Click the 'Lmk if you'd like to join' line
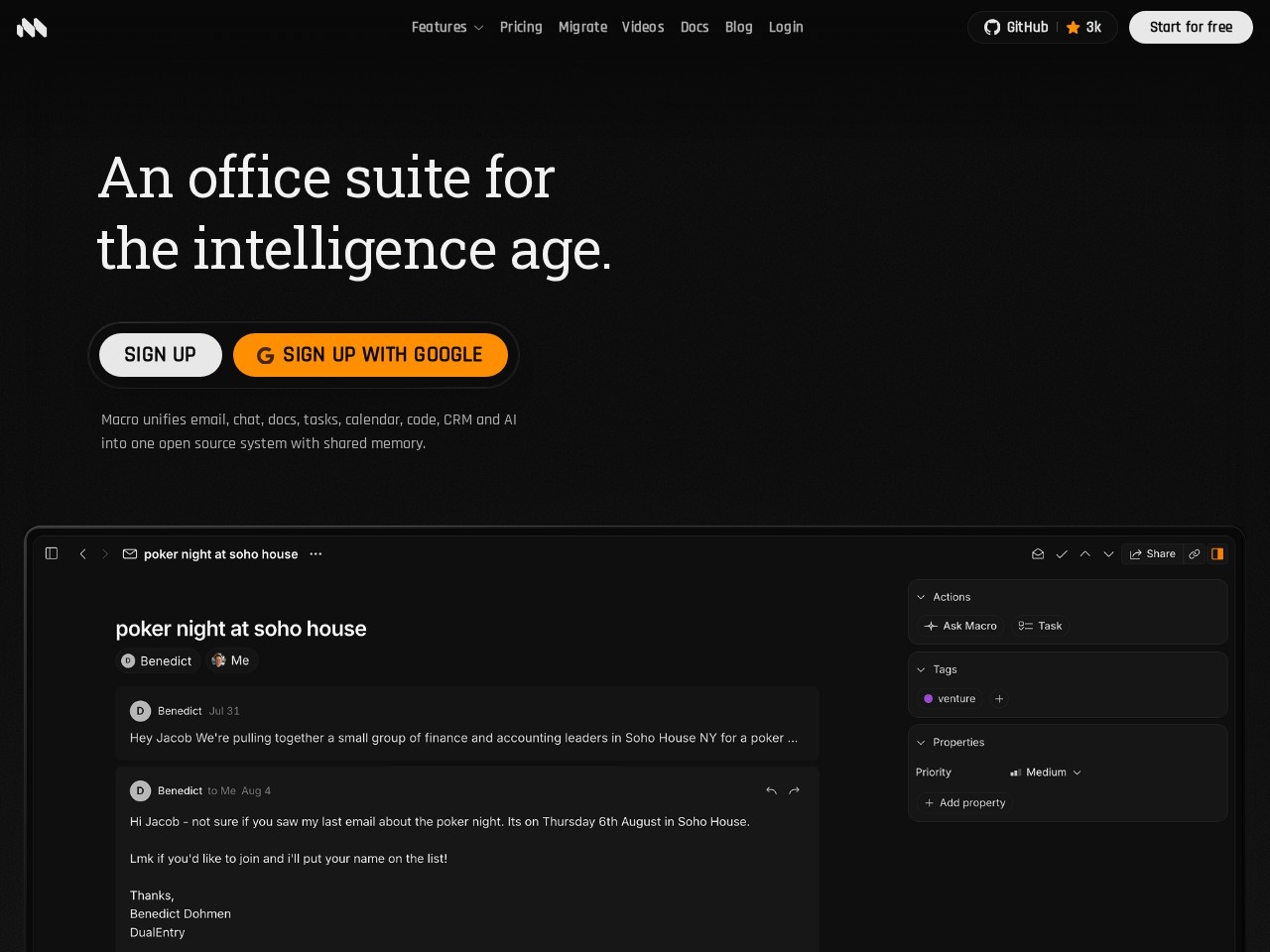Image resolution: width=1270 pixels, height=952 pixels. tap(289, 859)
